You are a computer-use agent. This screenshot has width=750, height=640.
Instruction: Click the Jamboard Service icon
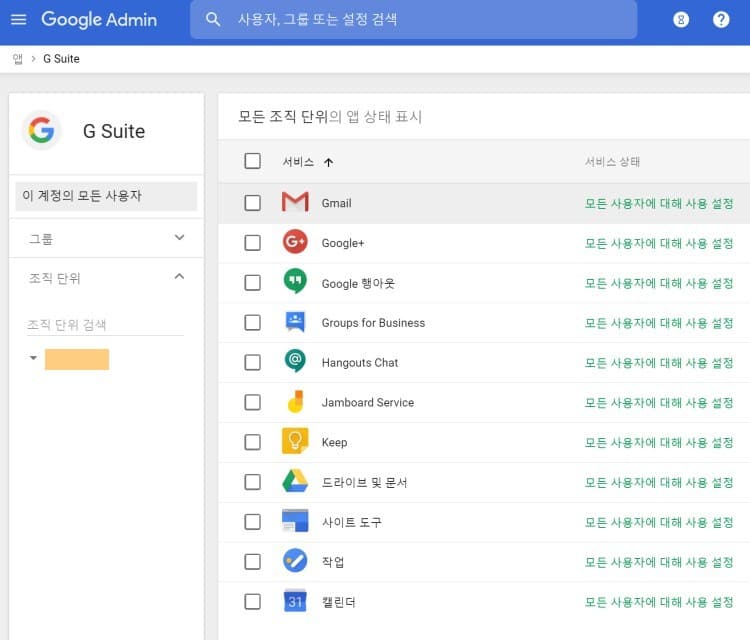(x=295, y=402)
